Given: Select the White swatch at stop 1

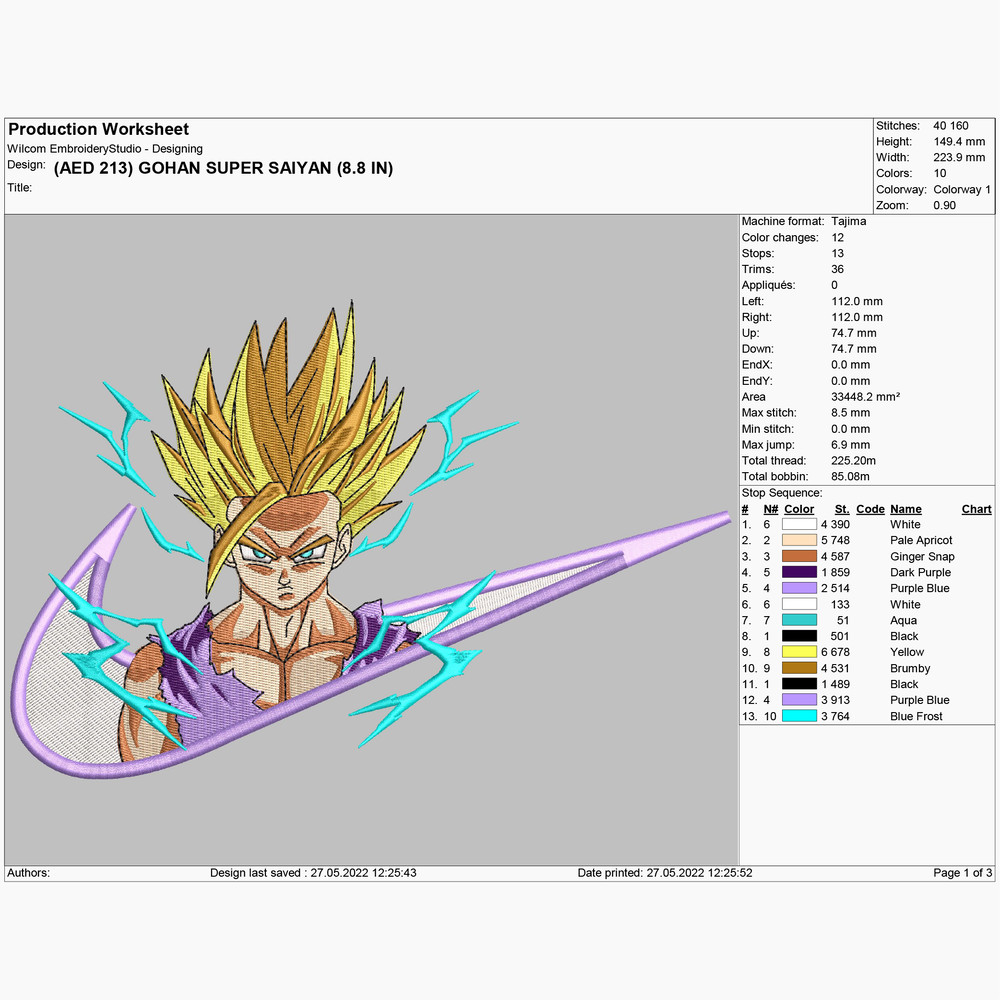Looking at the screenshot, I should (x=799, y=524).
